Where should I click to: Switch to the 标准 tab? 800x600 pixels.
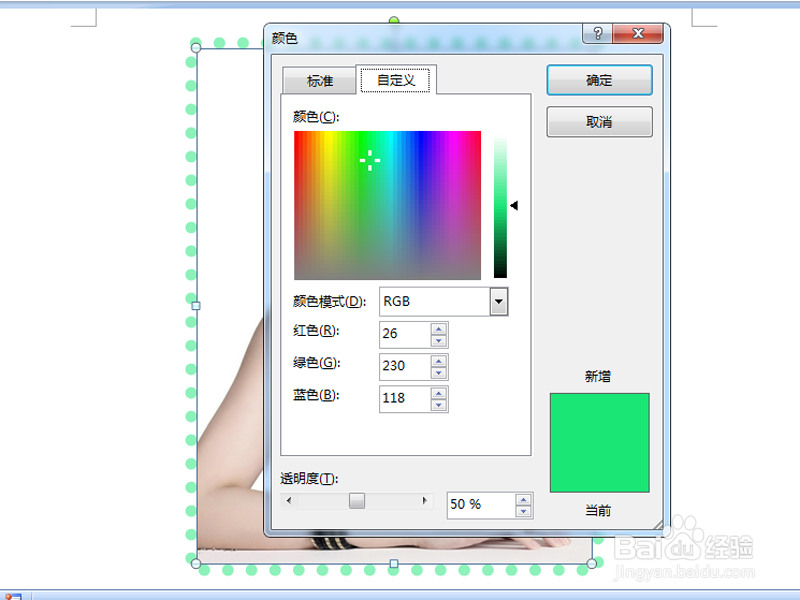[319, 81]
